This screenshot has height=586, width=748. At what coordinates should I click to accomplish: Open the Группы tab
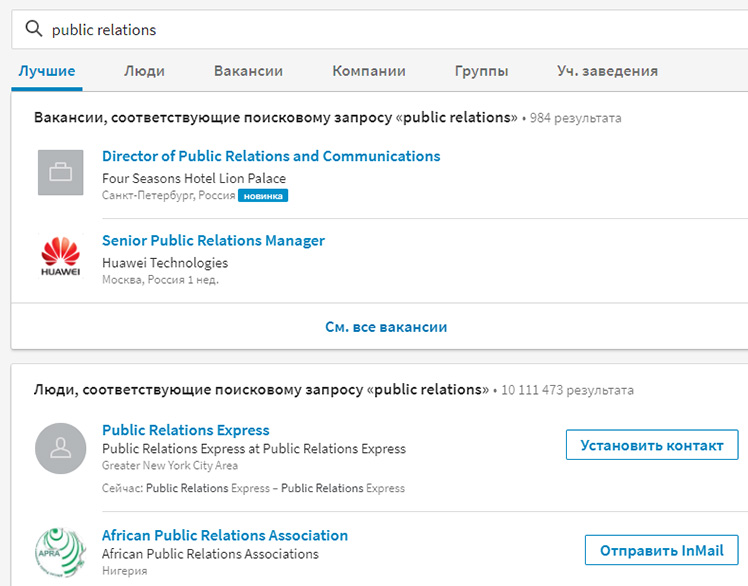pyautogui.click(x=481, y=71)
